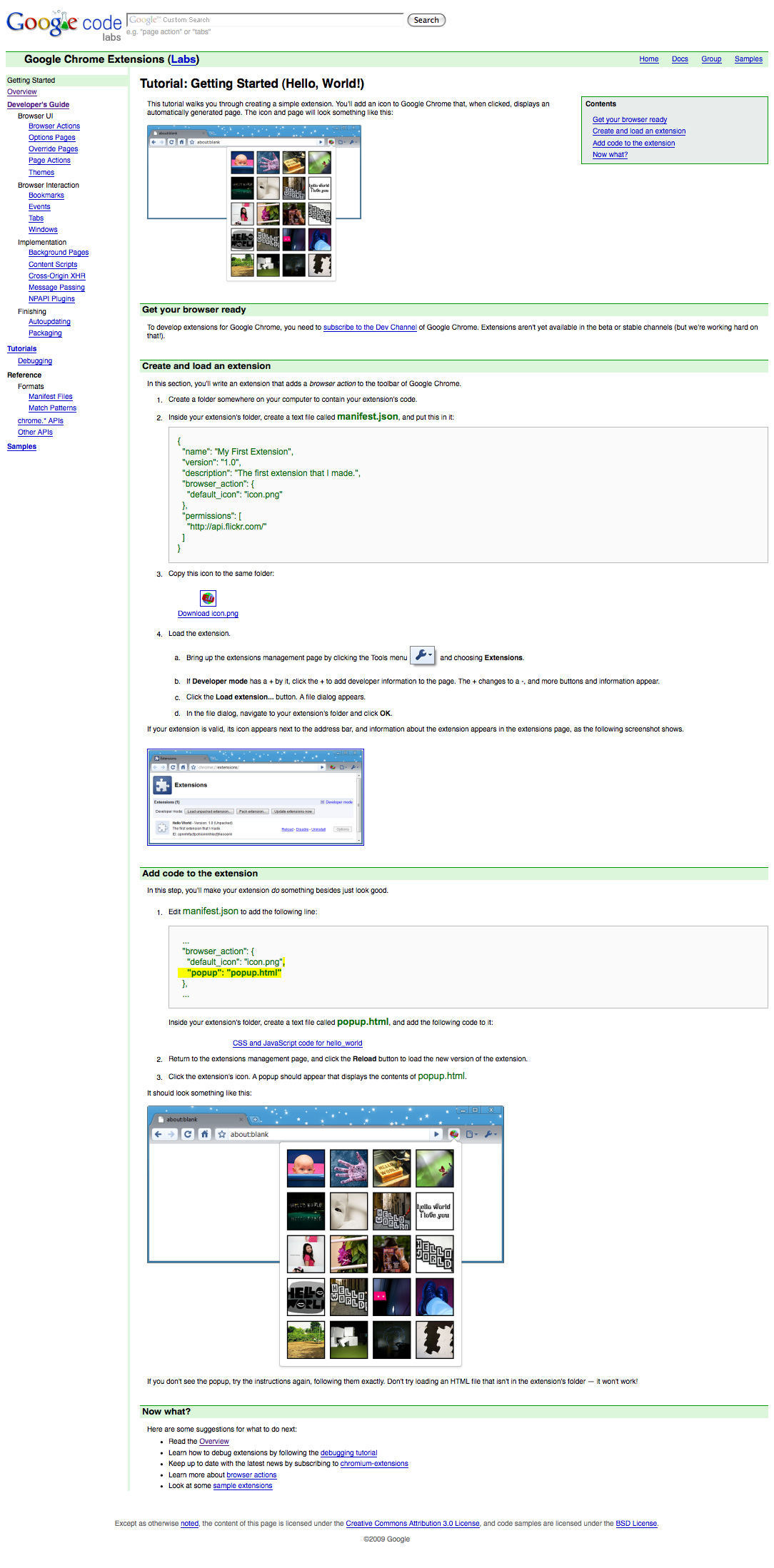Screen dimensions: 774x1568
Task: Open the sample extensions link
Action: 243,1486
